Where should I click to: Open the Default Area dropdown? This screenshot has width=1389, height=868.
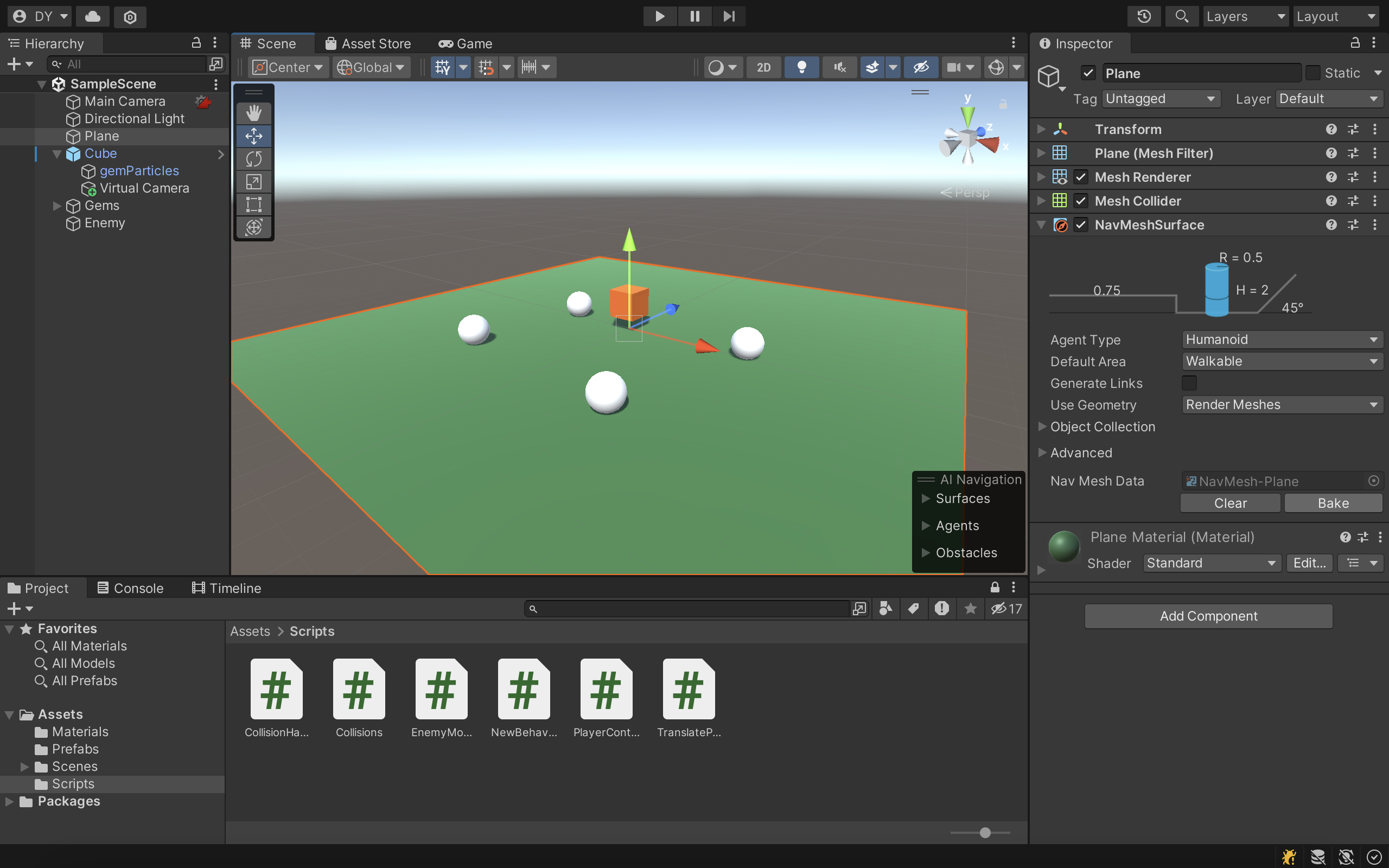click(x=1282, y=361)
